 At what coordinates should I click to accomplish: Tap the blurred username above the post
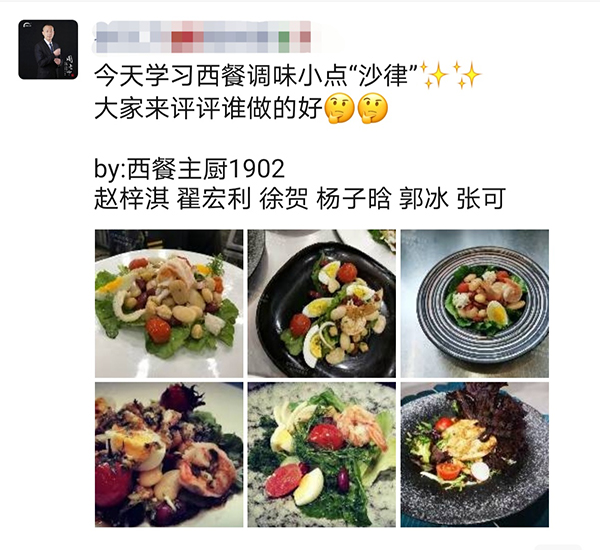[203, 37]
